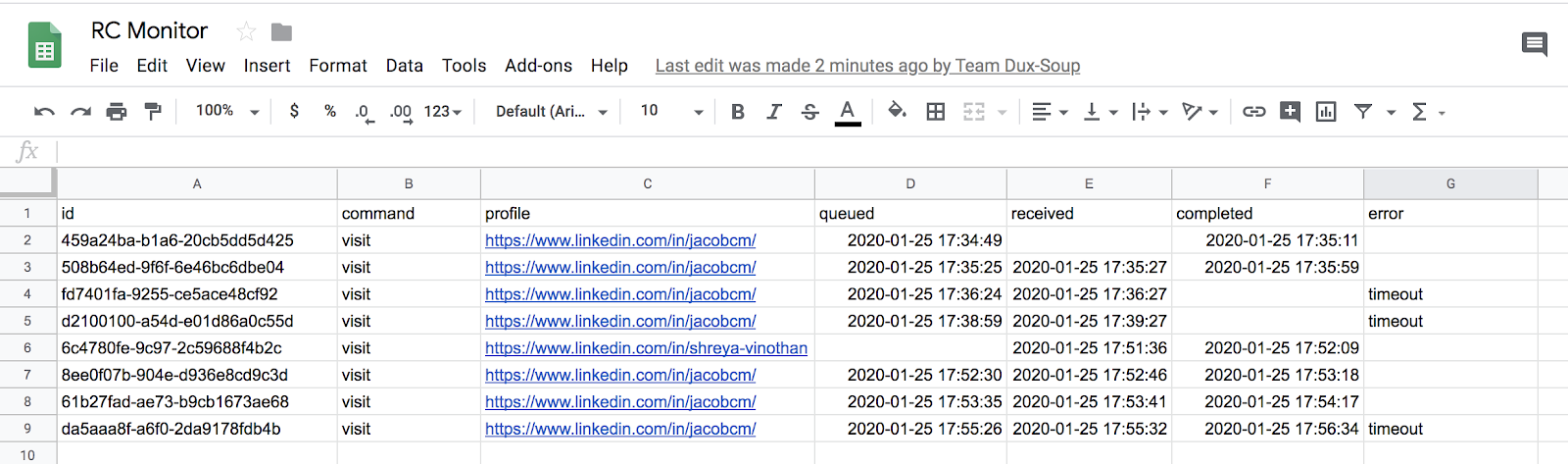This screenshot has width=1568, height=464.
Task: Click the Merge cells icon
Action: pos(974,112)
